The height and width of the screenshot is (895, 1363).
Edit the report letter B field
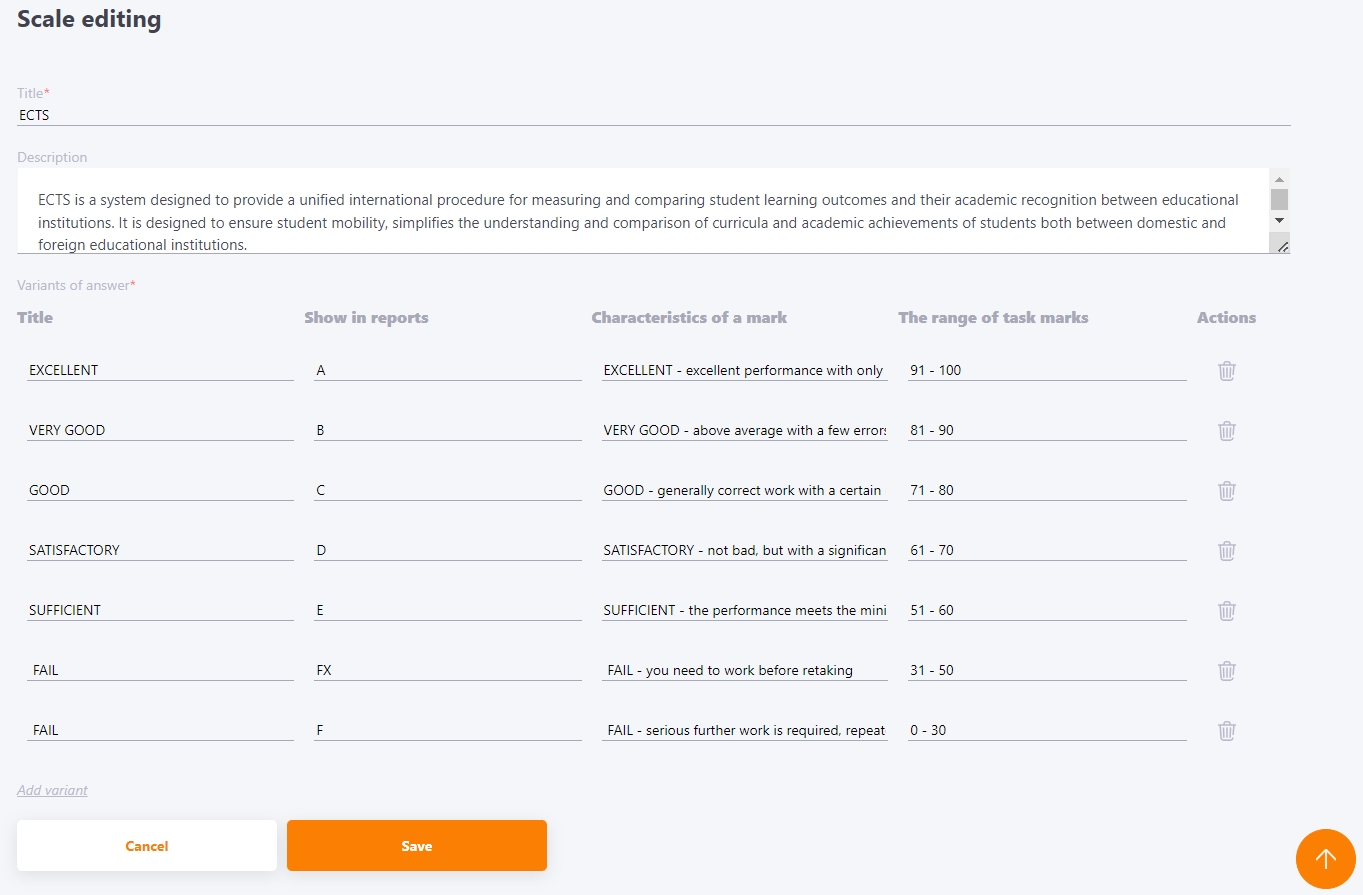pyautogui.click(x=448, y=430)
